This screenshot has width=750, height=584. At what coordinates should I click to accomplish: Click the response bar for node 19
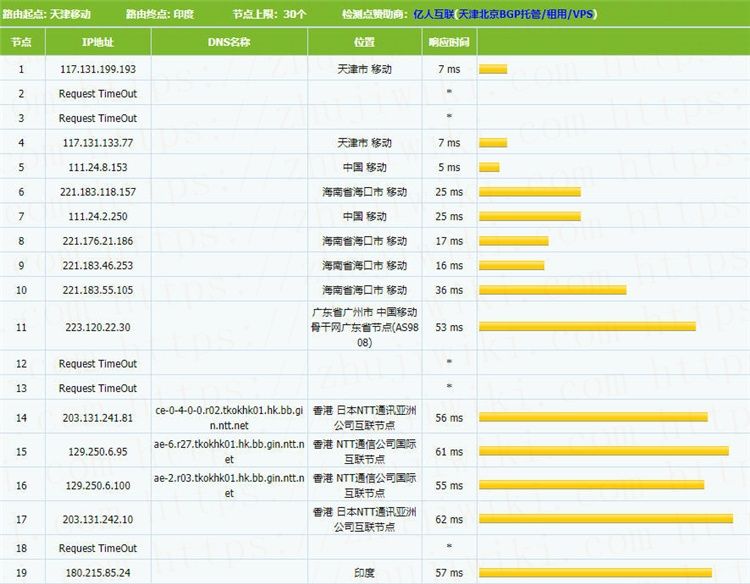[x=596, y=572]
